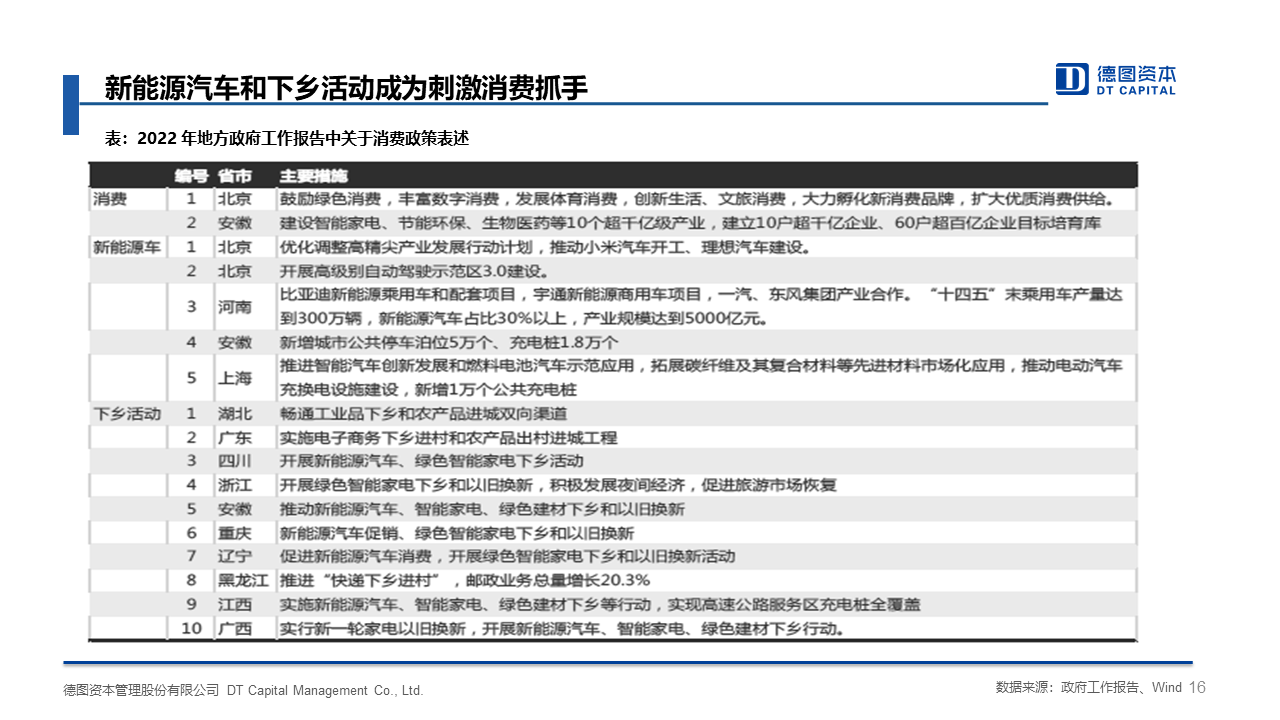Click the 江西 province cell

(234, 604)
